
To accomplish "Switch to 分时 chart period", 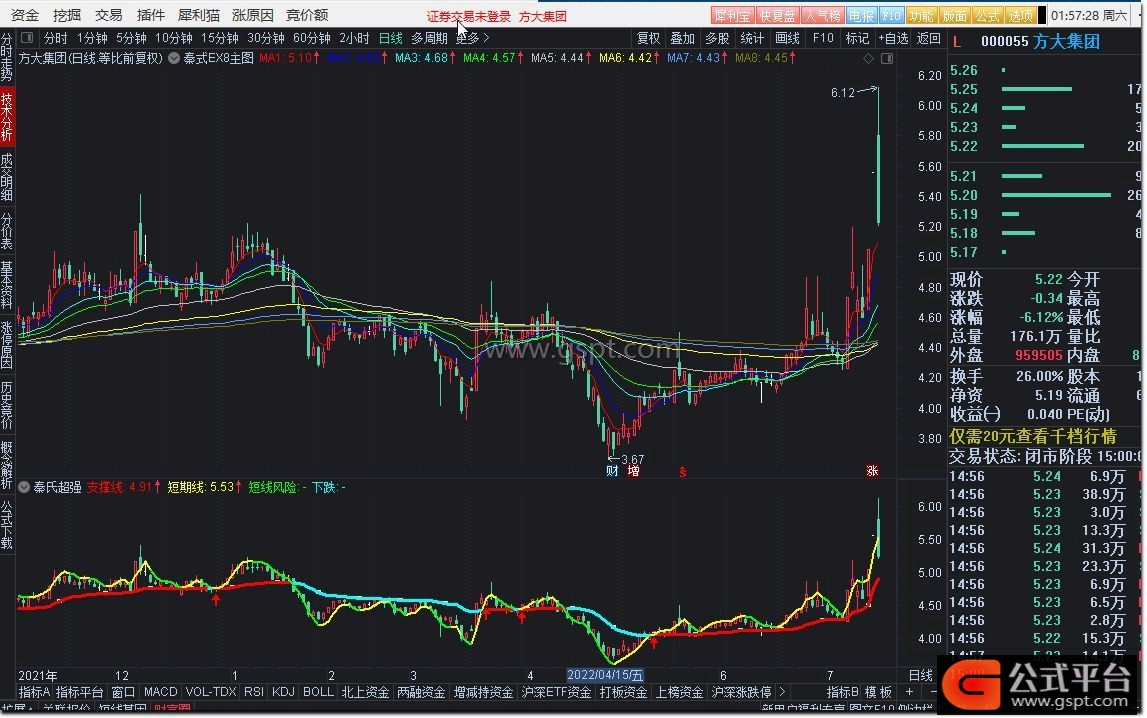I will (x=56, y=38).
